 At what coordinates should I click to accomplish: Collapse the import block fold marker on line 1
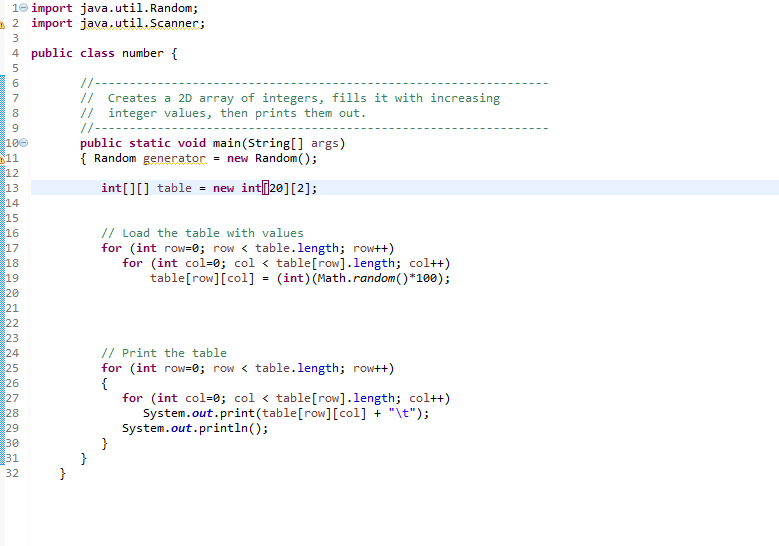pos(23,8)
